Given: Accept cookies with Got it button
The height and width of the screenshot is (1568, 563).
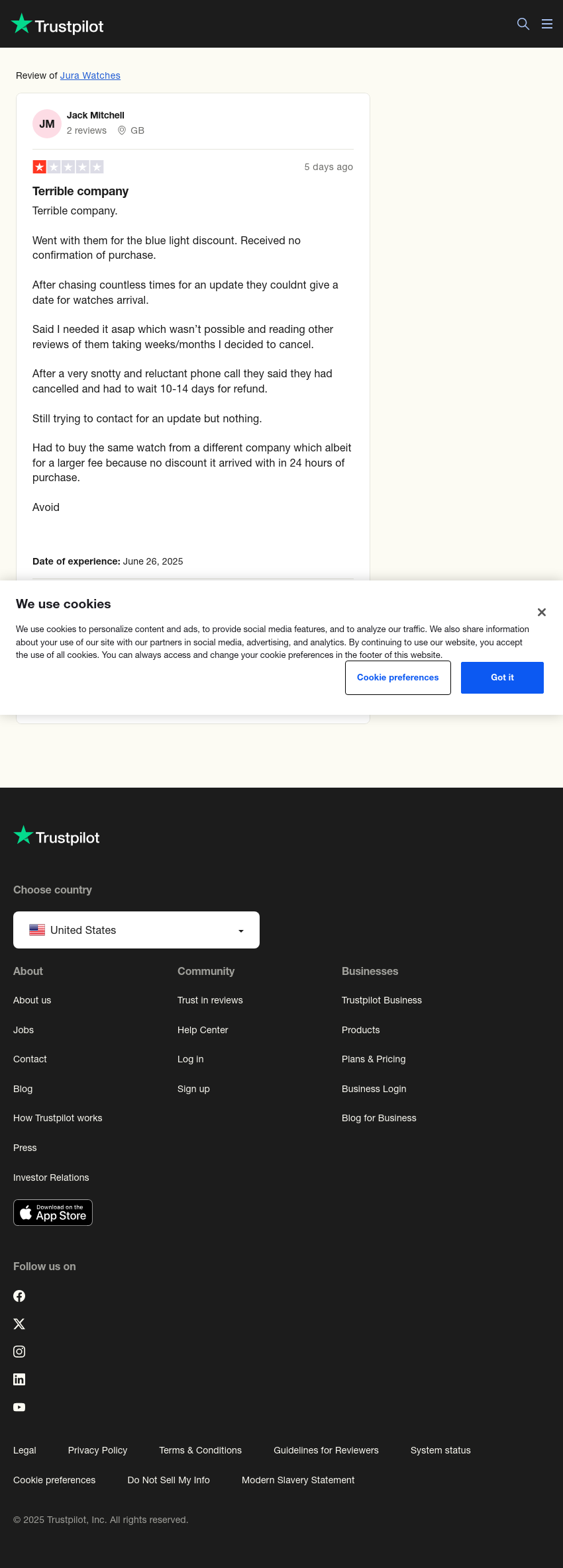Looking at the screenshot, I should [502, 678].
